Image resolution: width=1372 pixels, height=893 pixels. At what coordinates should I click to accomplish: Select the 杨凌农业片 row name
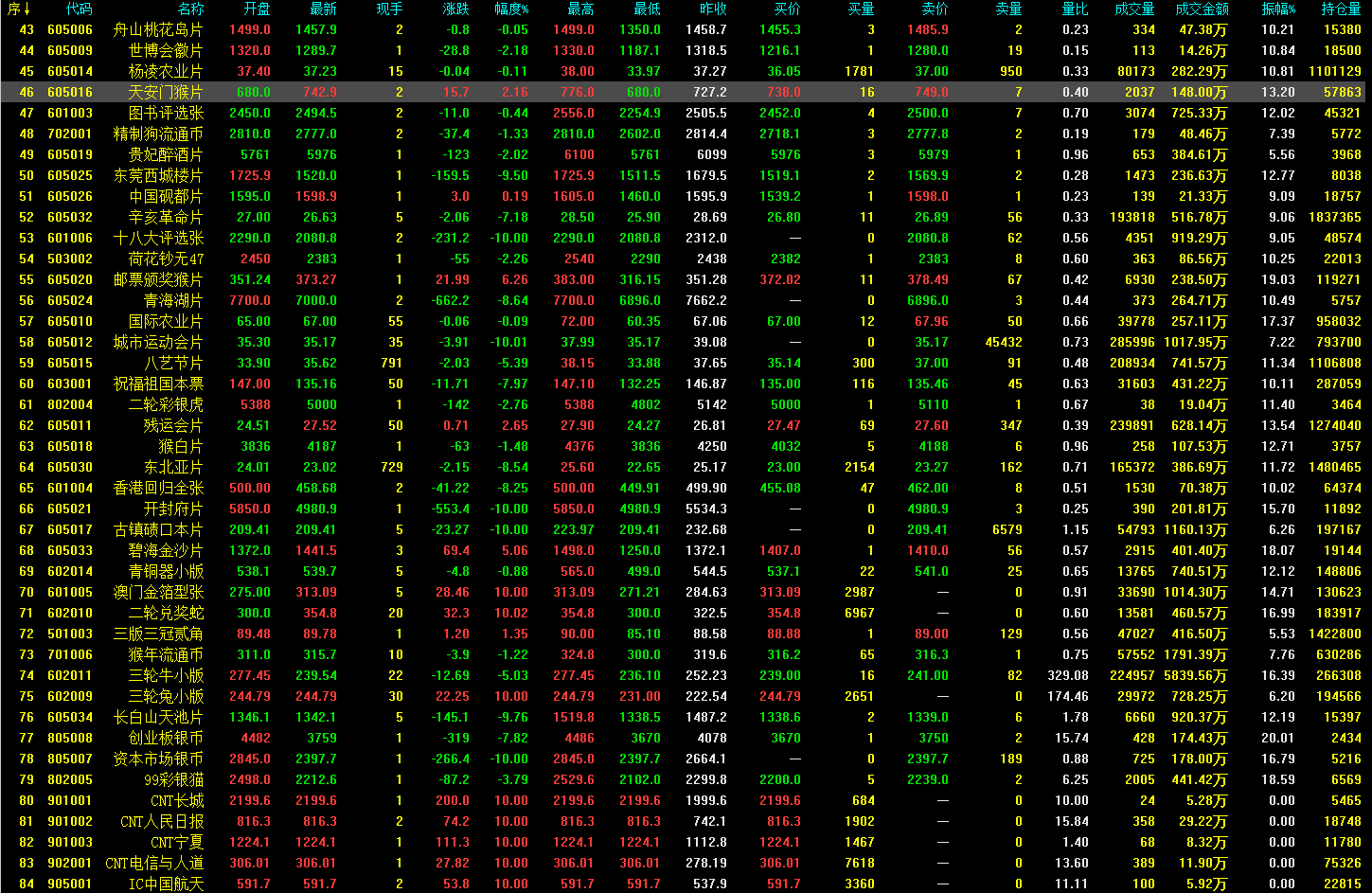166,71
